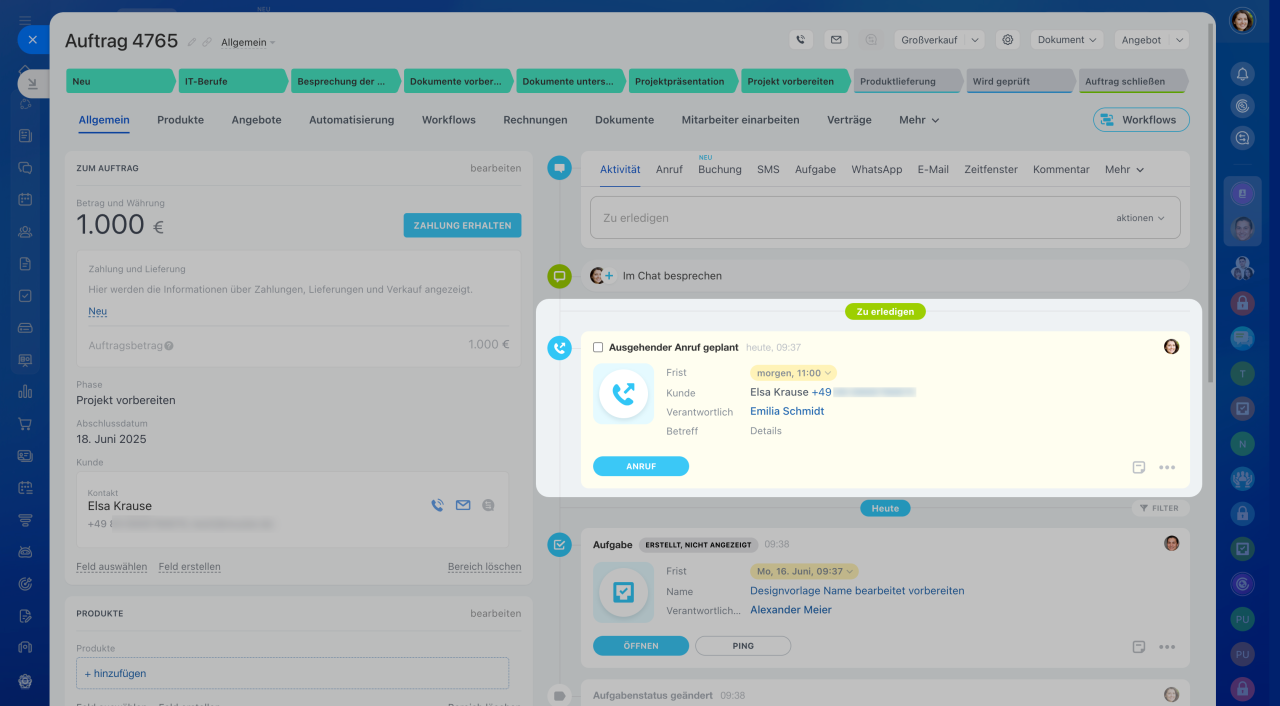Click Feld auswählen link

(x=111, y=567)
